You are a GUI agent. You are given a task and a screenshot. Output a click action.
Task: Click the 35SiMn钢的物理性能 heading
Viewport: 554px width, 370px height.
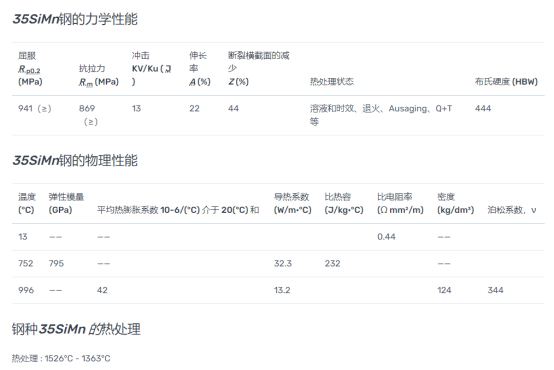(75, 160)
